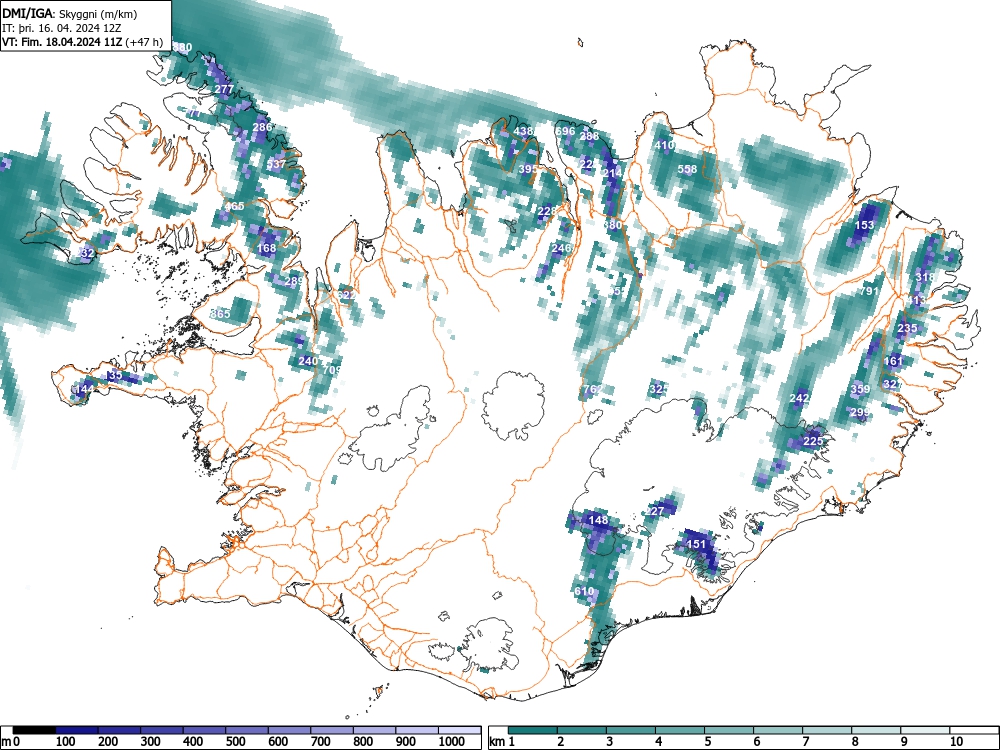Click the visibility value 144 on the map
Viewport: 1000px width, 750px height.
coord(84,389)
